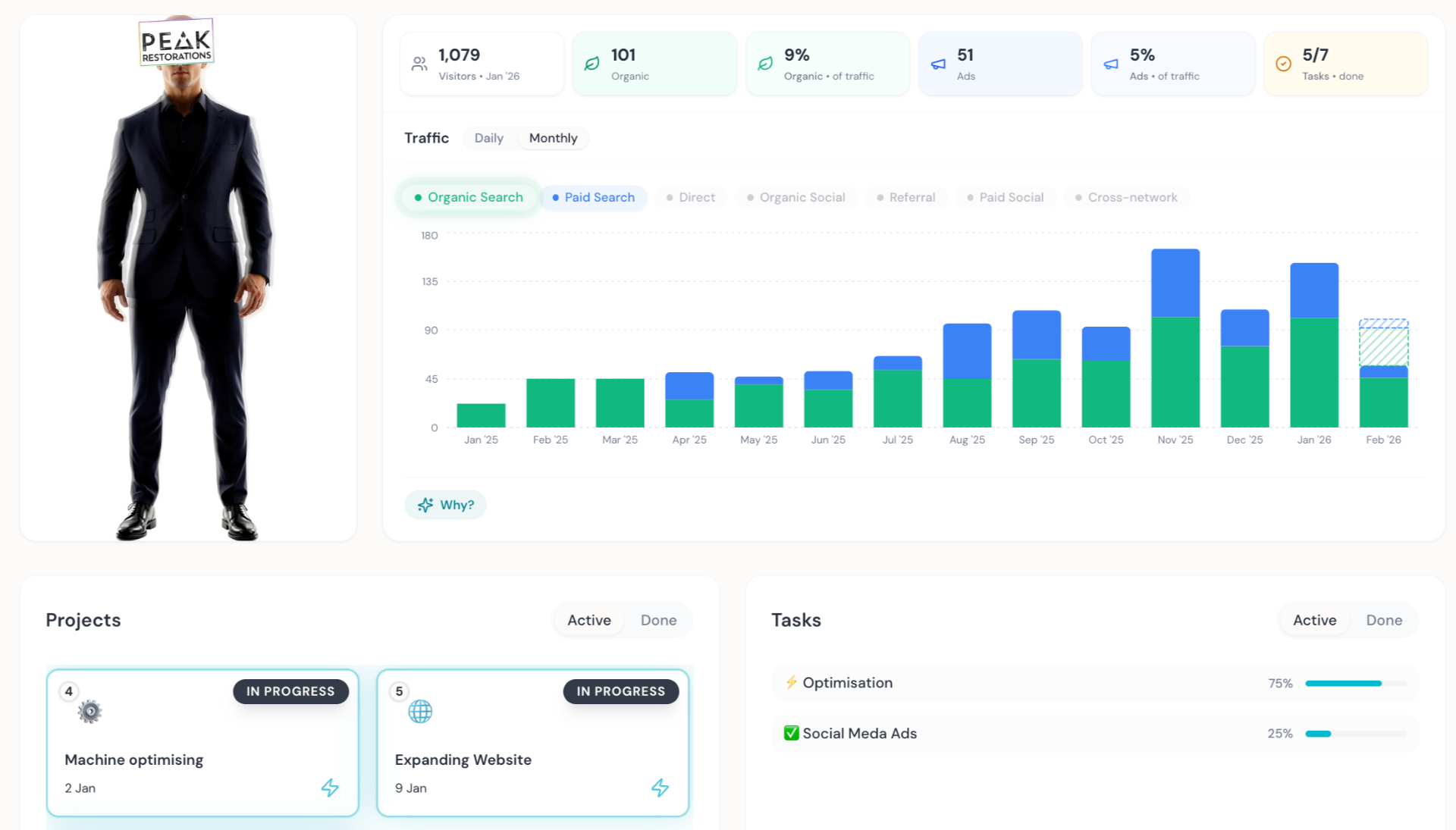
Task: Click the Jan '25 organic bar
Action: 481,415
